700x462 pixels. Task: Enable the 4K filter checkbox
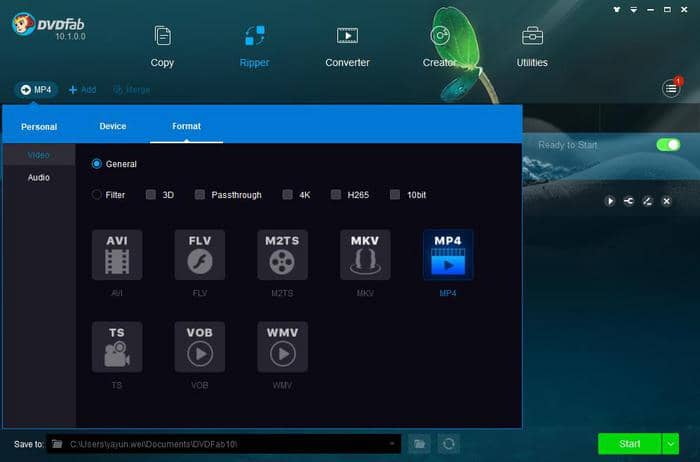[x=288, y=195]
